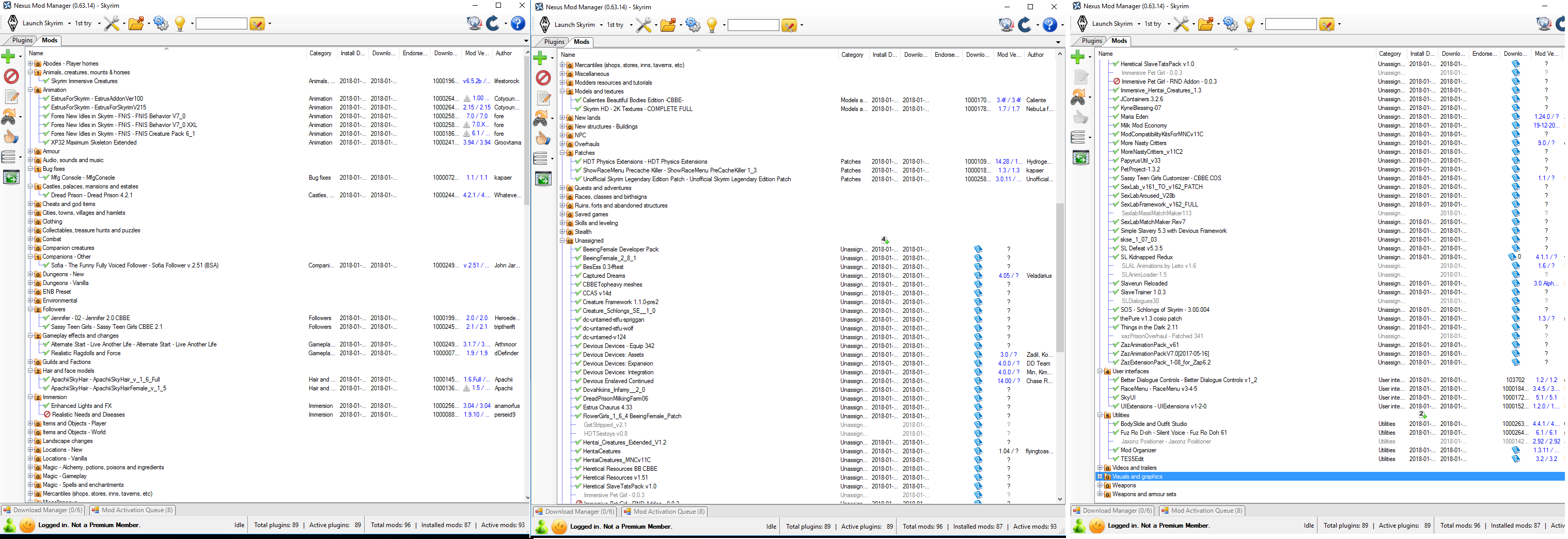Sort by the Author column in left window
Viewport: 1568px width, 539px height.
507,54
